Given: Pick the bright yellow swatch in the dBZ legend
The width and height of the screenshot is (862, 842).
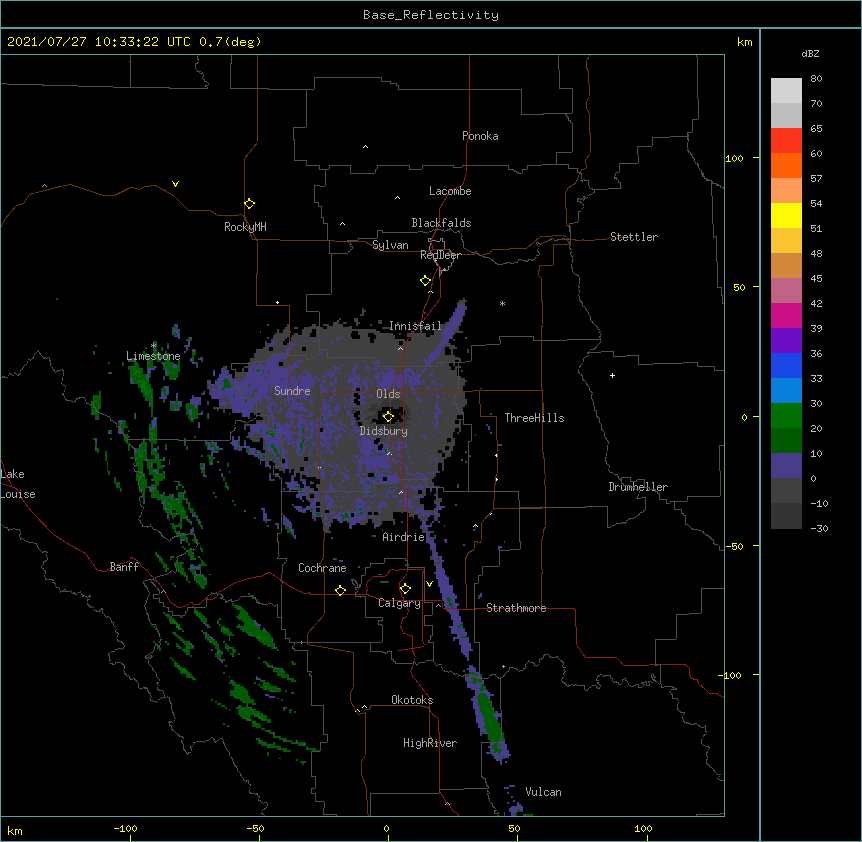Looking at the screenshot, I should [x=786, y=215].
